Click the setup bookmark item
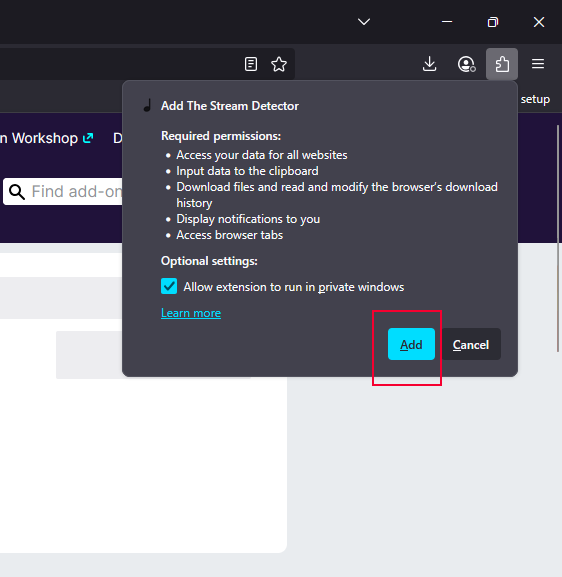The height and width of the screenshot is (577, 562). tap(535, 99)
